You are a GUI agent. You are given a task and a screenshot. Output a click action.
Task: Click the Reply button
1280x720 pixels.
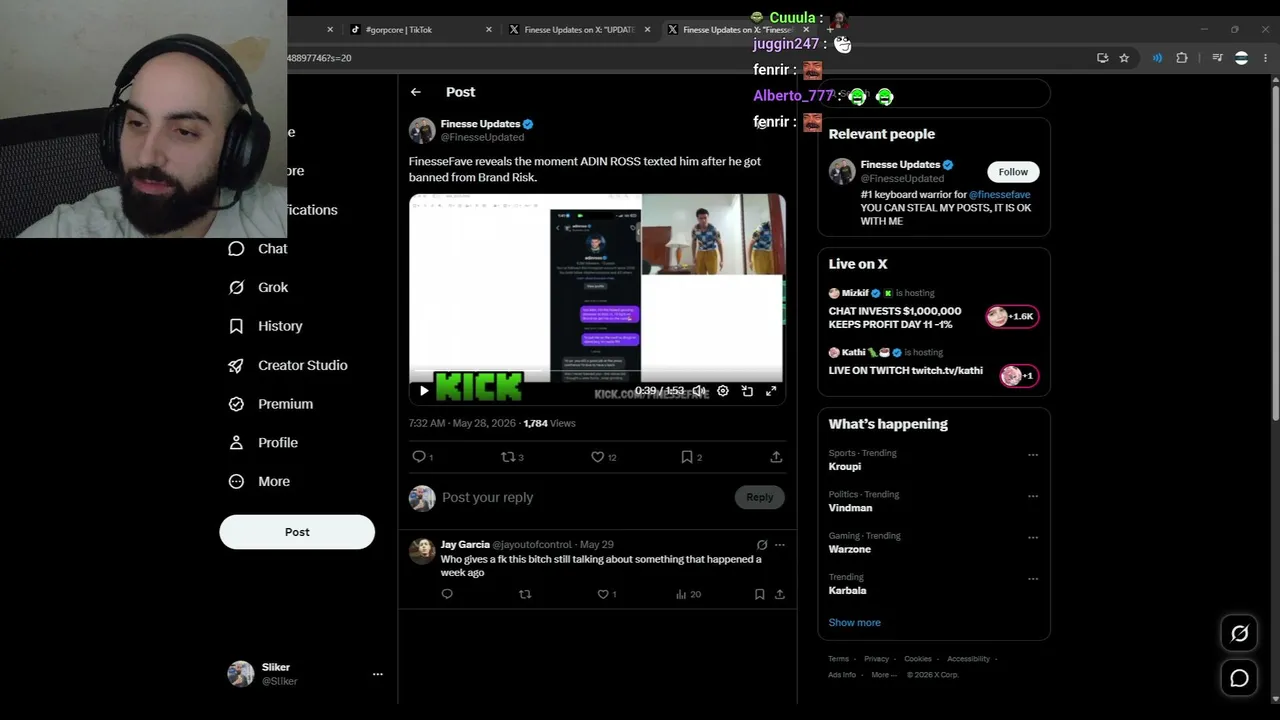760,497
